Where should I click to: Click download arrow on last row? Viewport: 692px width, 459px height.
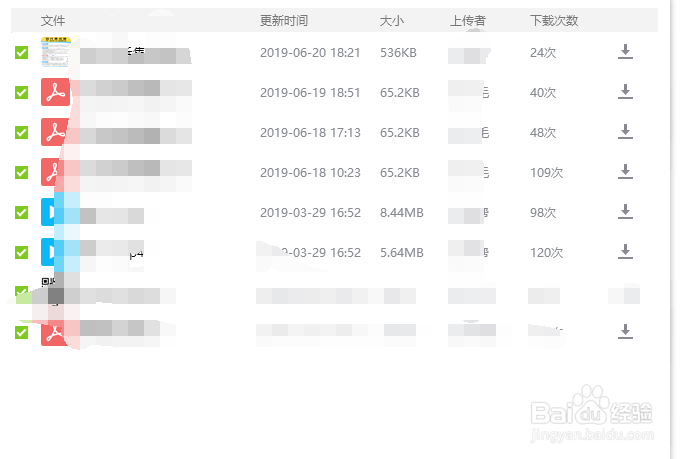pyautogui.click(x=625, y=332)
